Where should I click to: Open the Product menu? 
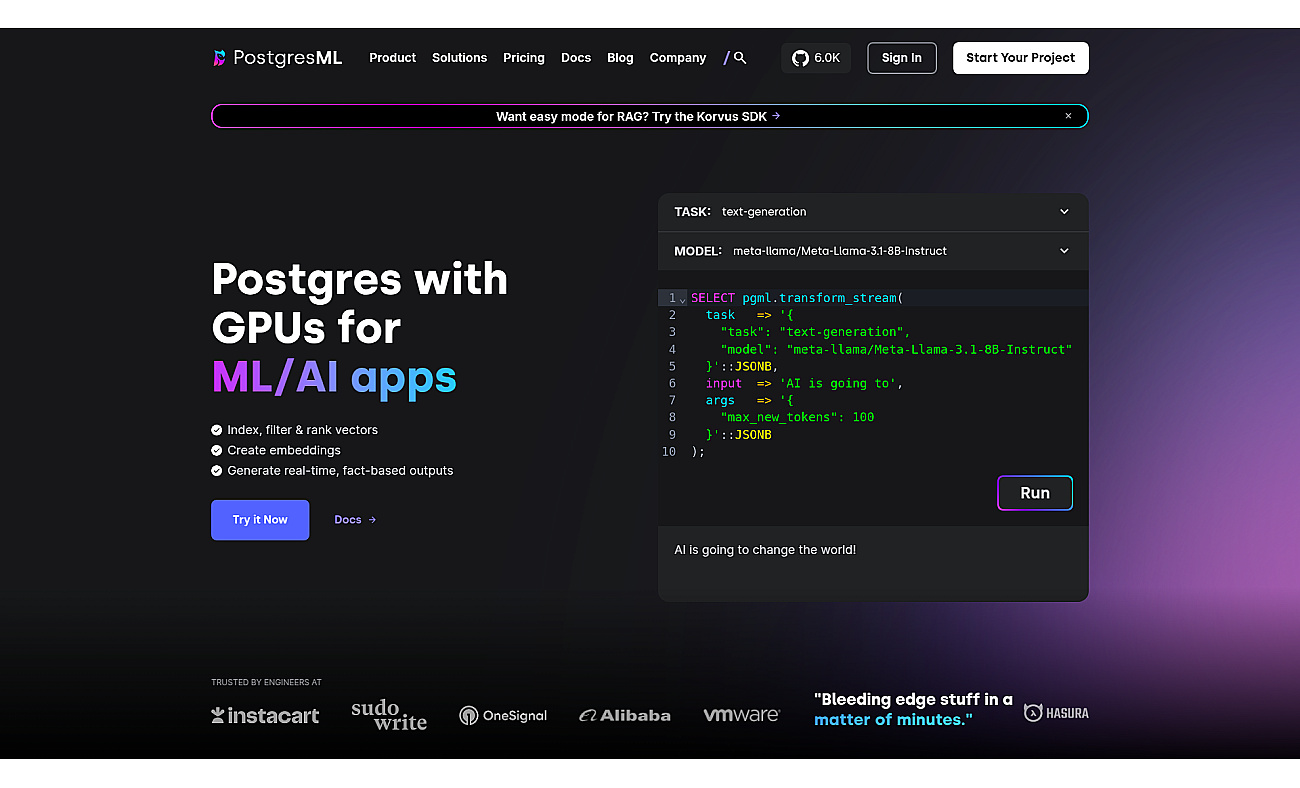click(x=392, y=58)
